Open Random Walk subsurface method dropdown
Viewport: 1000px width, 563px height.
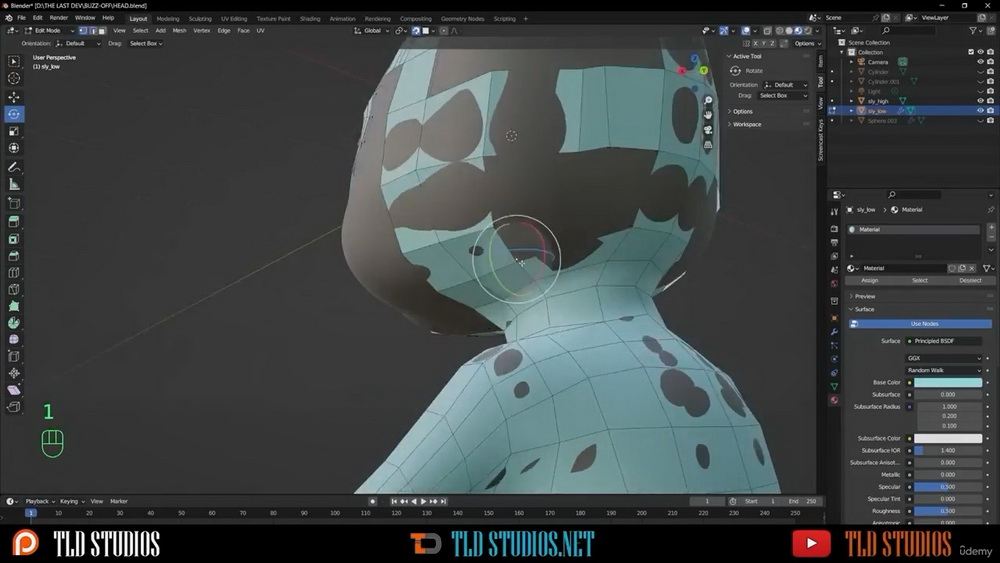944,370
